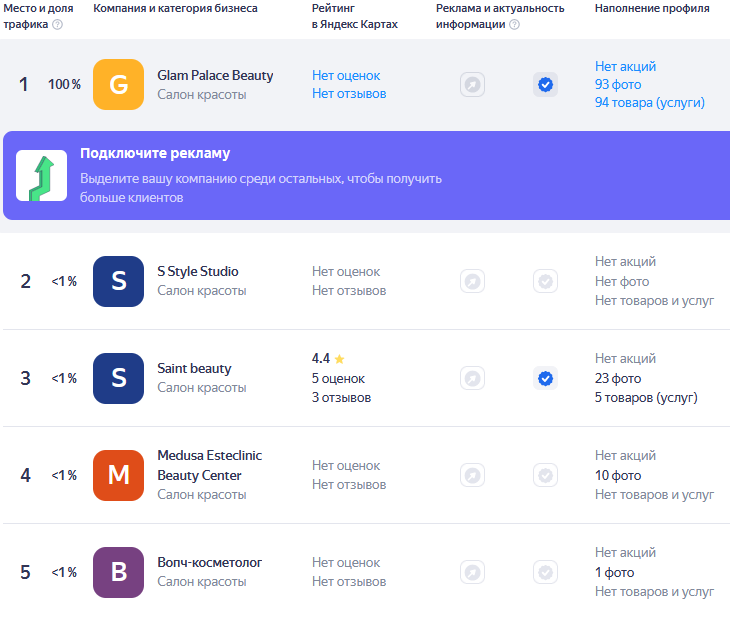This screenshot has width=730, height=620.
Task: Click the ad arrow icon for S Style Studio
Action: click(x=473, y=281)
